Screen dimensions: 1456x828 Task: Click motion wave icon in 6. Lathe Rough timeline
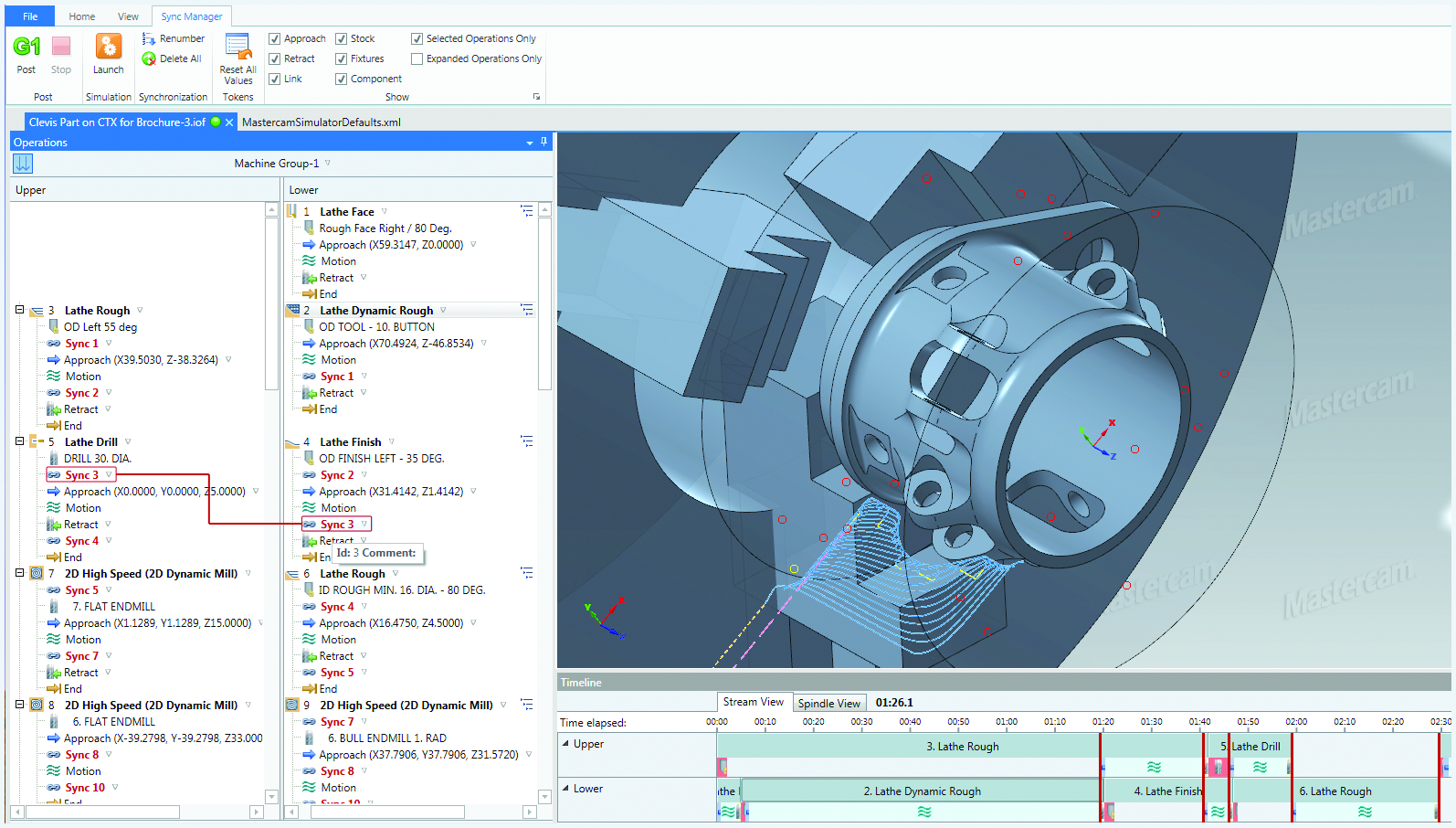click(x=1365, y=812)
